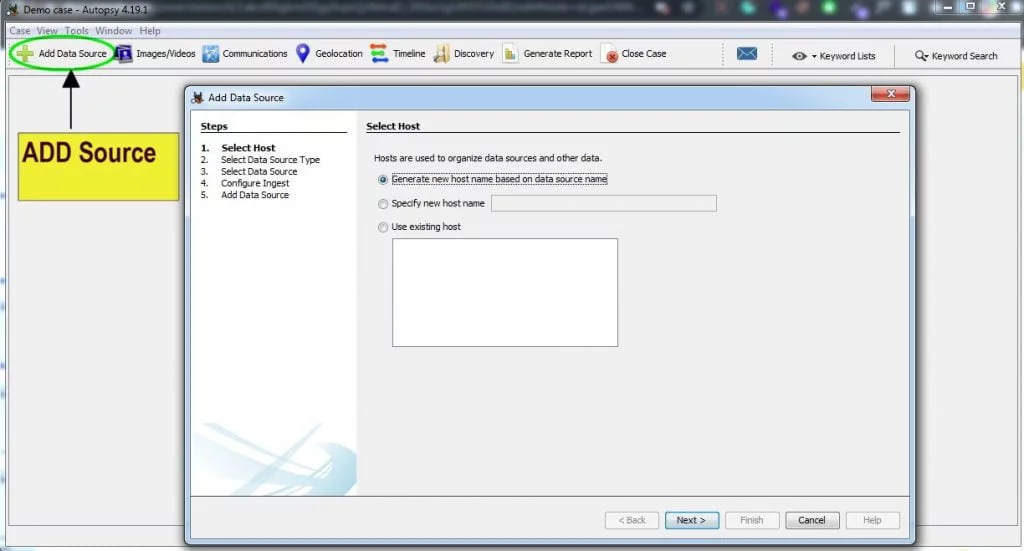Click the Generate Report label
This screenshot has height=551, width=1024.
558,54
